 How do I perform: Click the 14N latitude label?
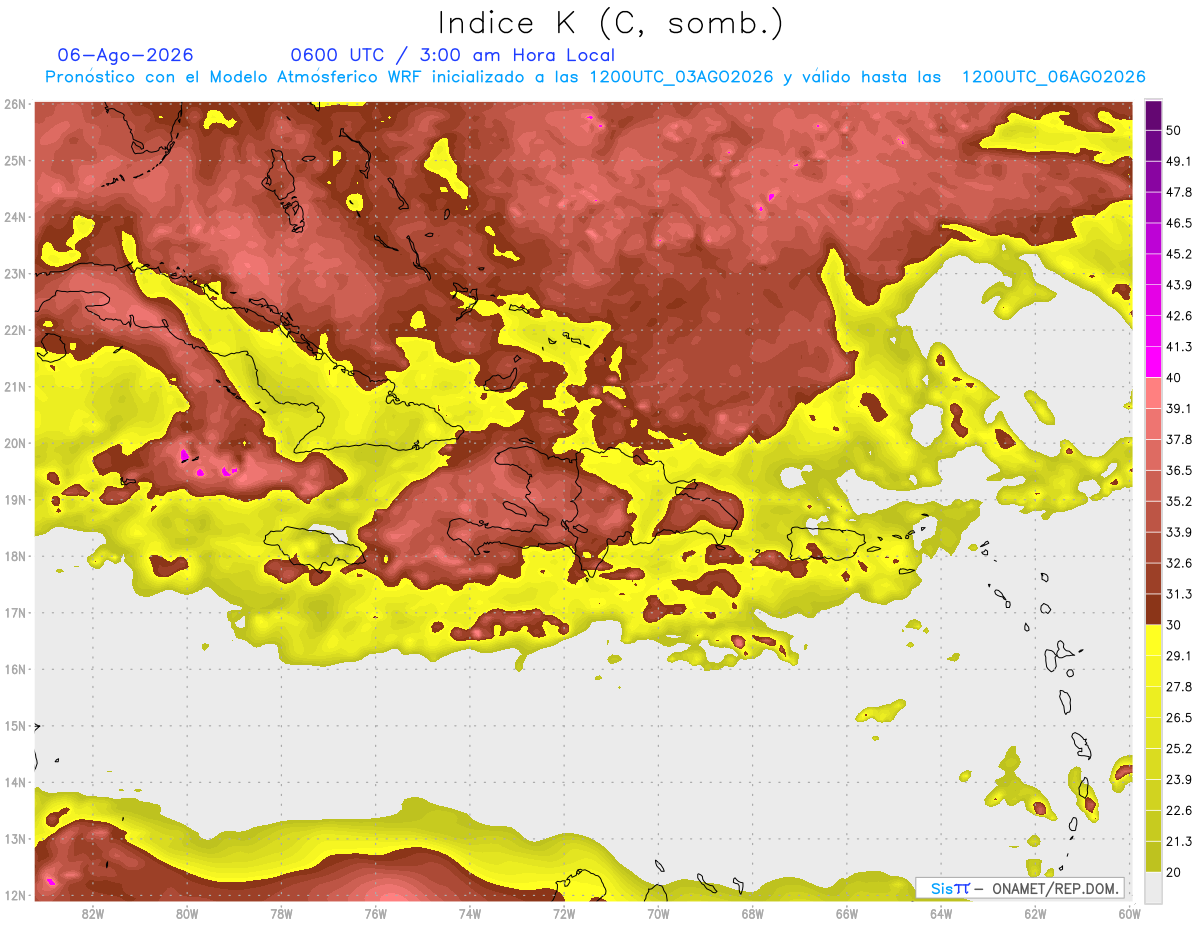15,782
